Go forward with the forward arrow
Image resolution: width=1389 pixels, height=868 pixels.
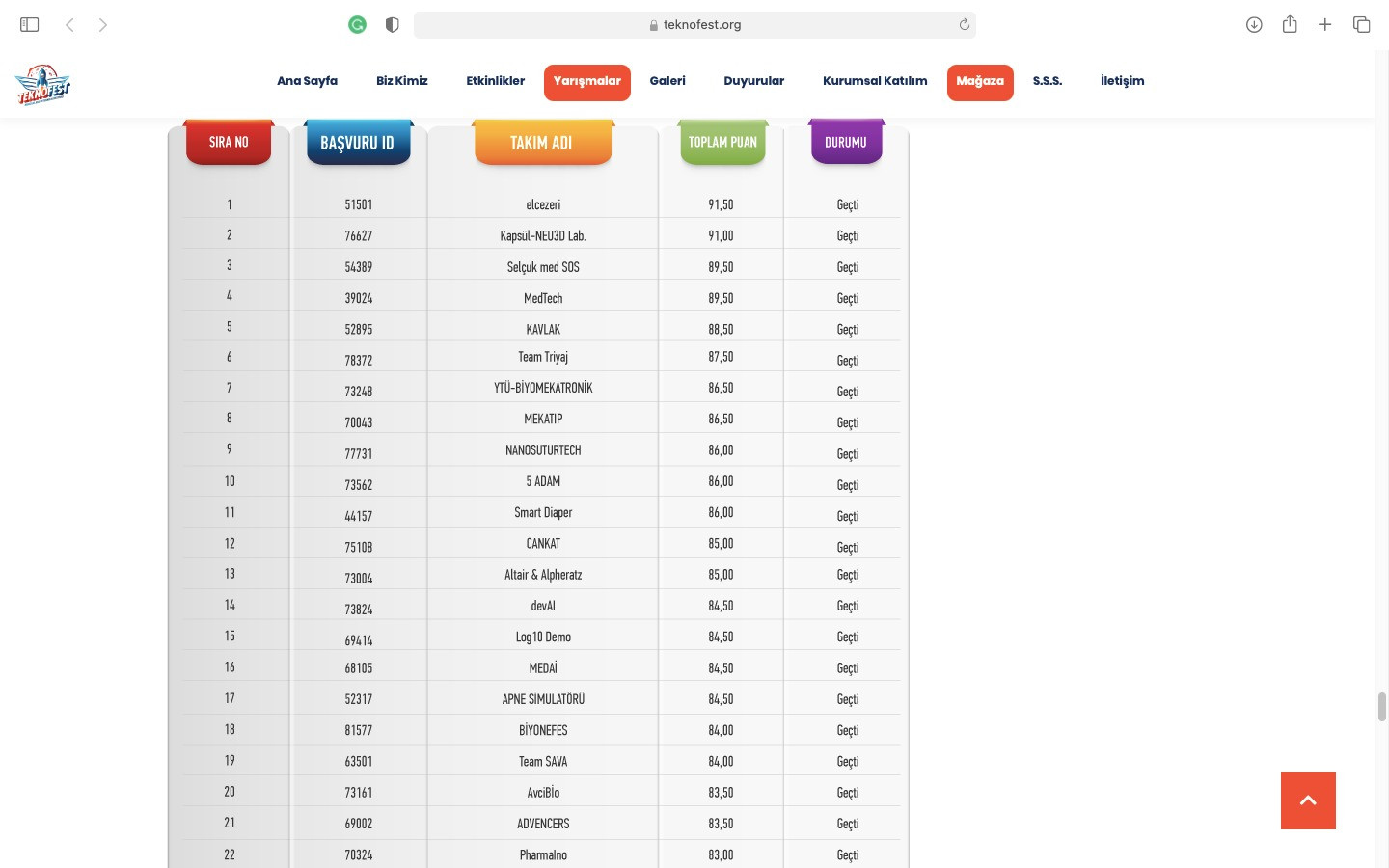[x=103, y=24]
